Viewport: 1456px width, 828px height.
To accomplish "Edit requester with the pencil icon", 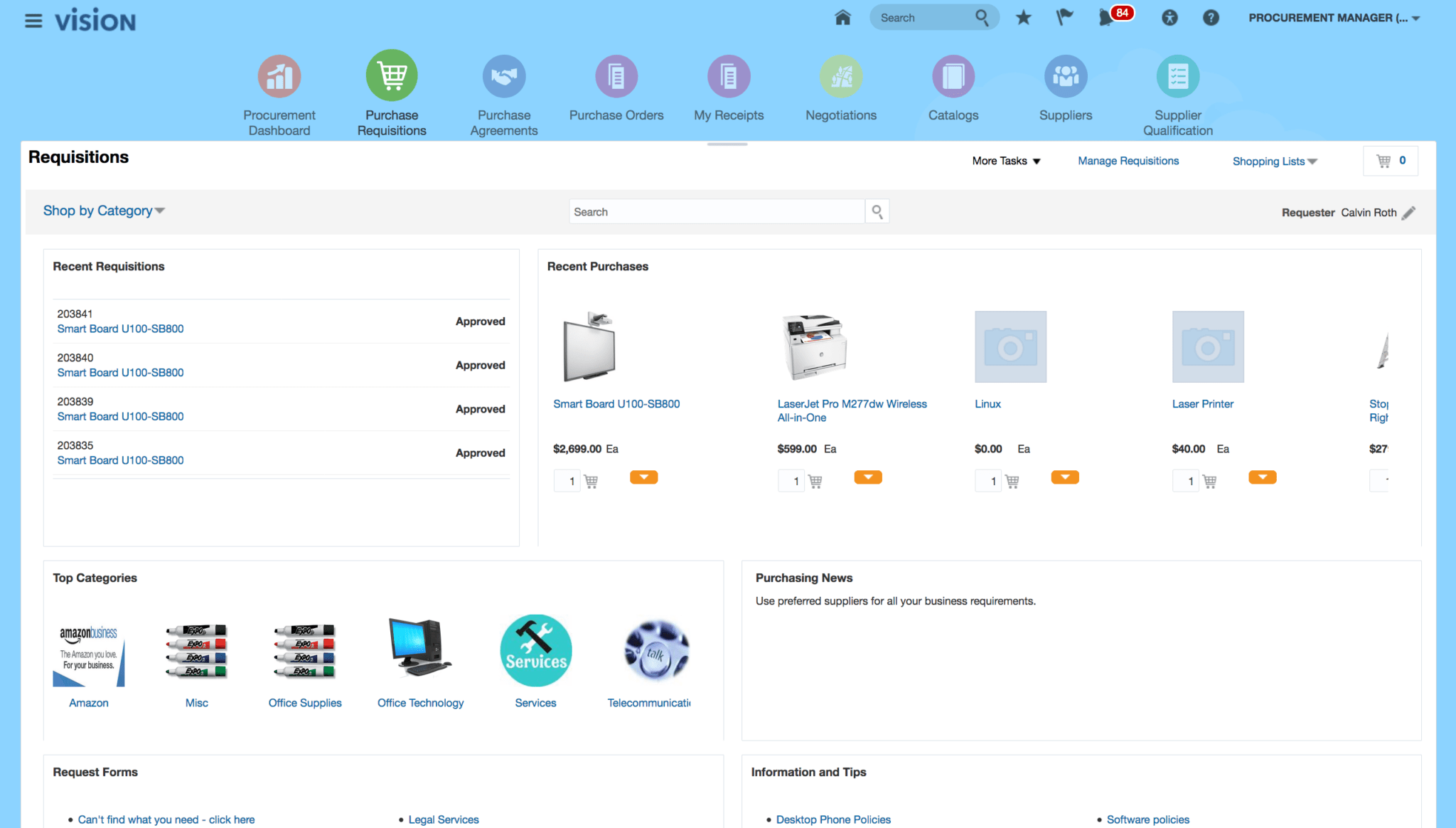I will point(1408,213).
